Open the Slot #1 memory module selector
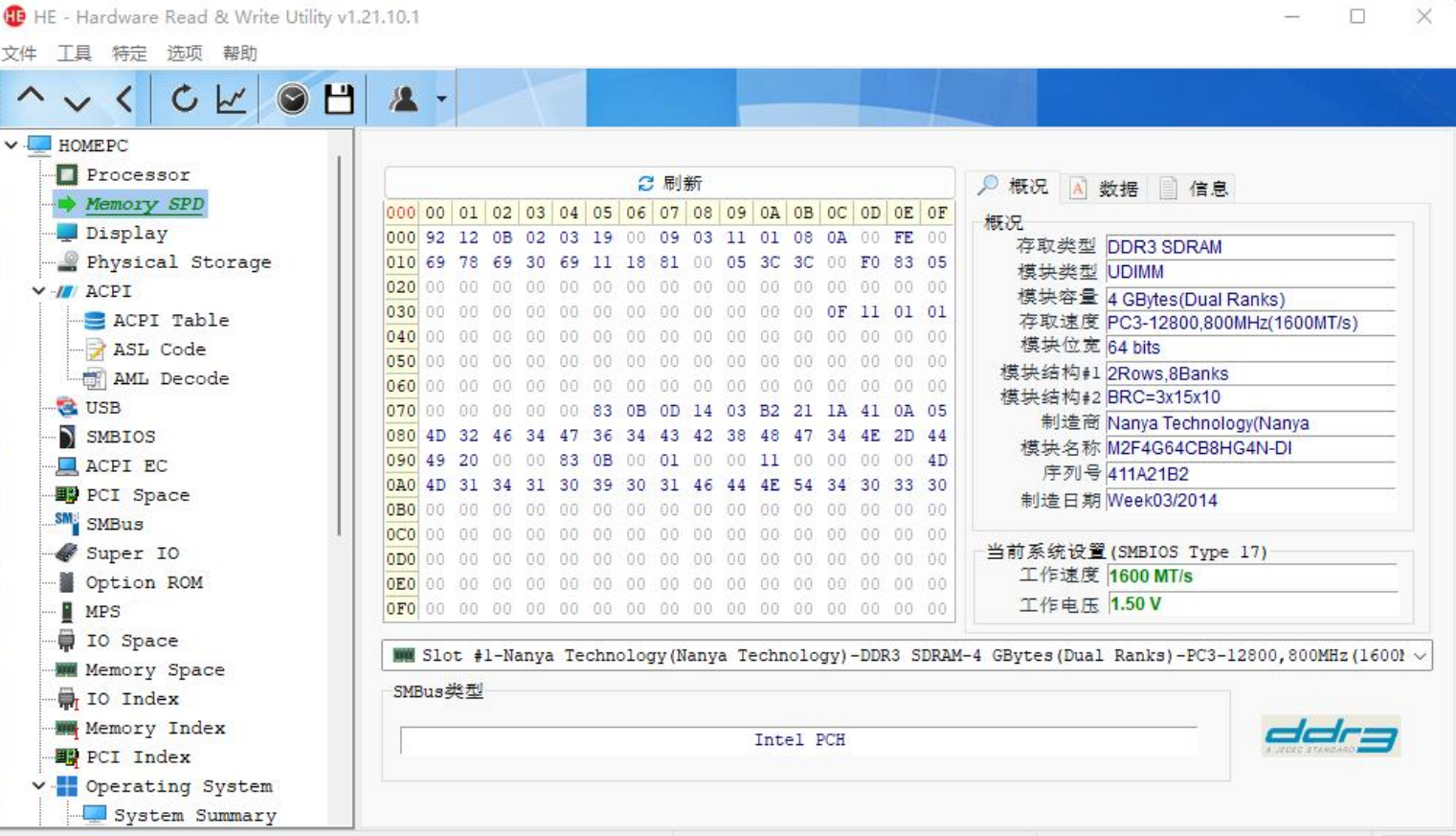 point(1415,656)
